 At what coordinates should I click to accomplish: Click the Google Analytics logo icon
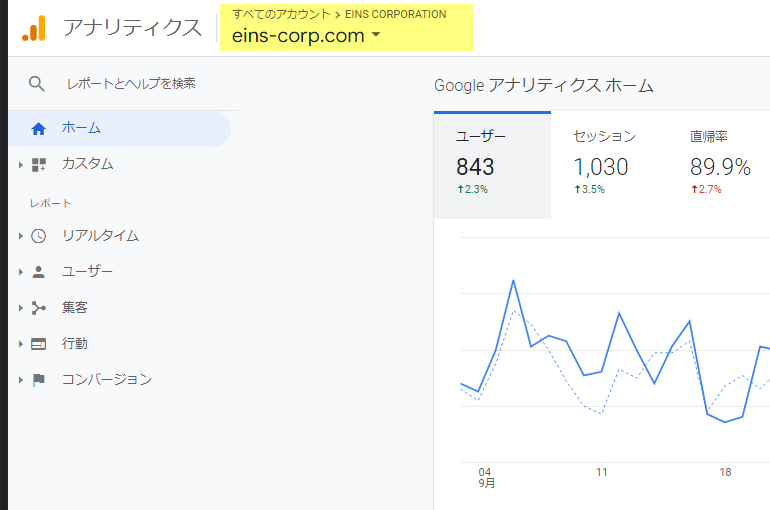tap(34, 28)
